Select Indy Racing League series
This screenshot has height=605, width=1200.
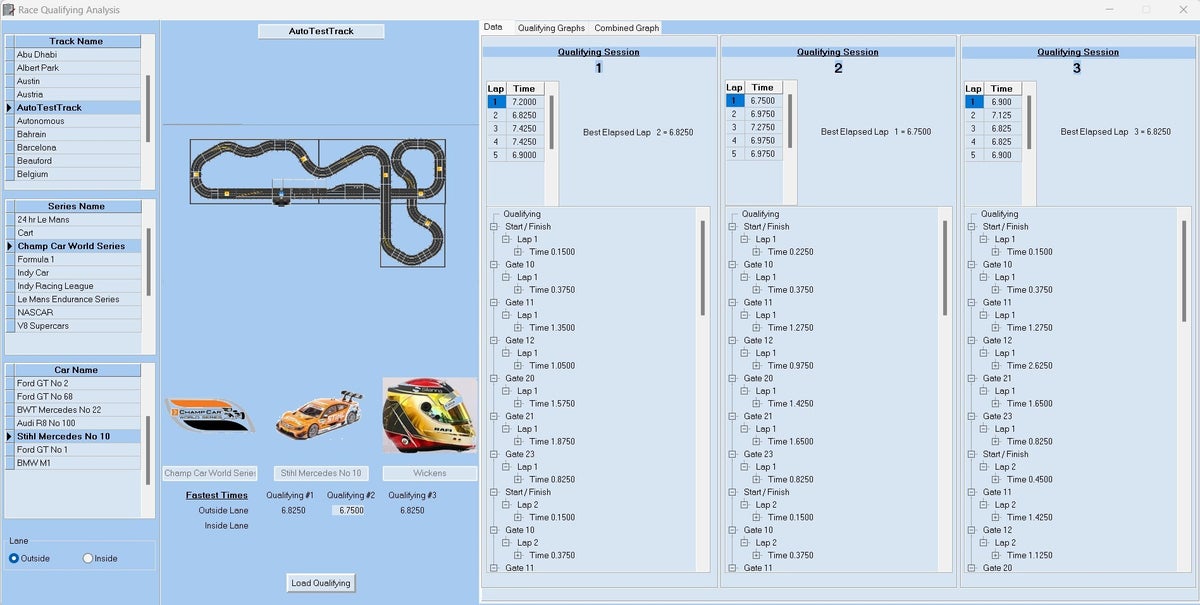77,286
